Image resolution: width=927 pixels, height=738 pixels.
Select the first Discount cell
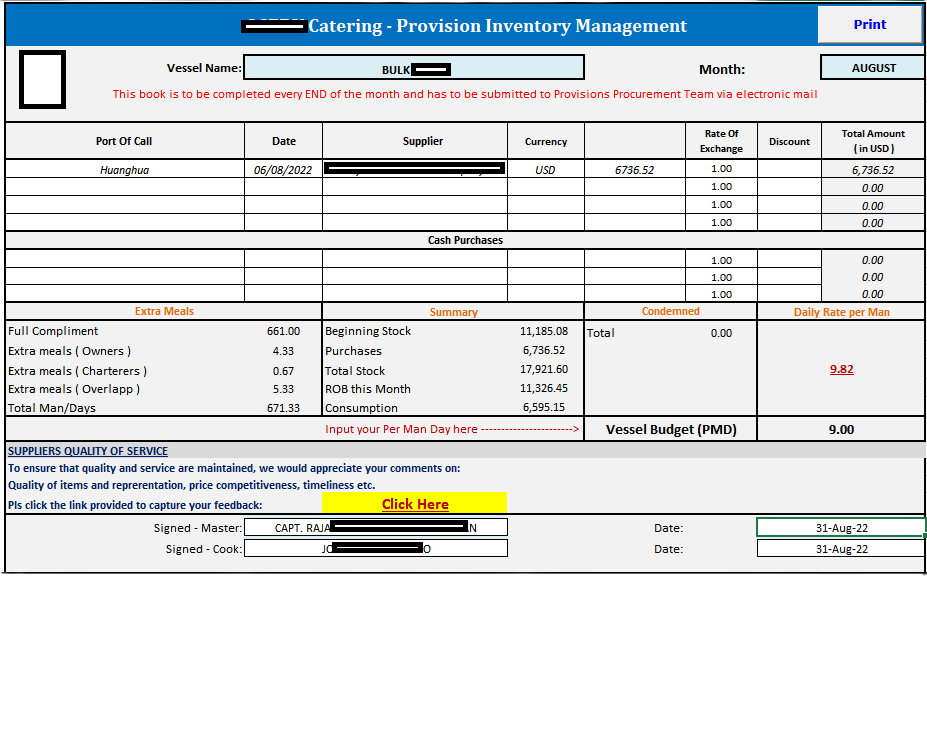click(x=789, y=169)
